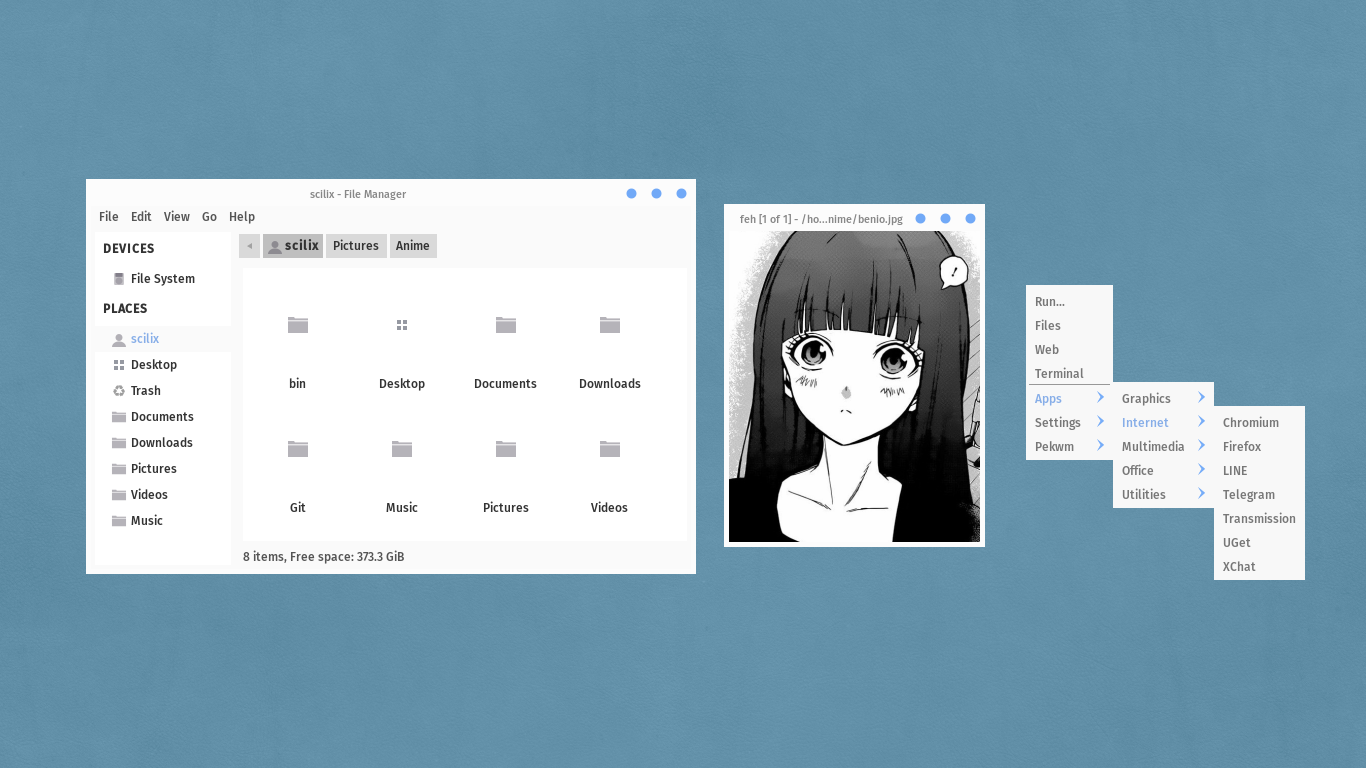Open the Downloads folder icon in main pane

tap(610, 325)
